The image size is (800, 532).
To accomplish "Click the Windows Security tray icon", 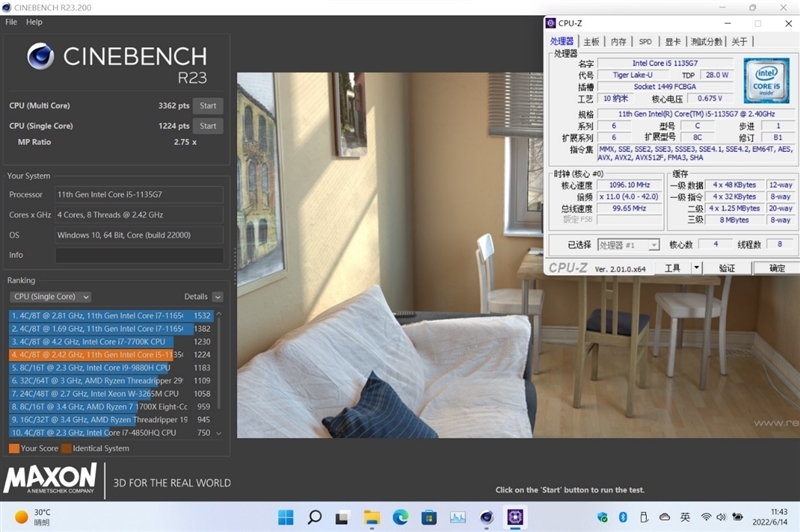I will [x=602, y=517].
